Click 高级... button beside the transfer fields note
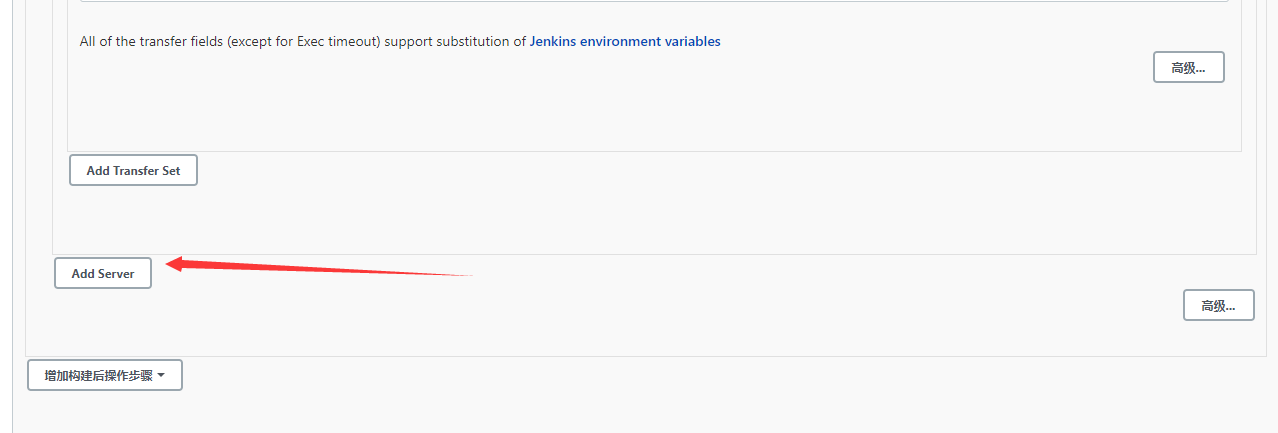 tap(1188, 68)
